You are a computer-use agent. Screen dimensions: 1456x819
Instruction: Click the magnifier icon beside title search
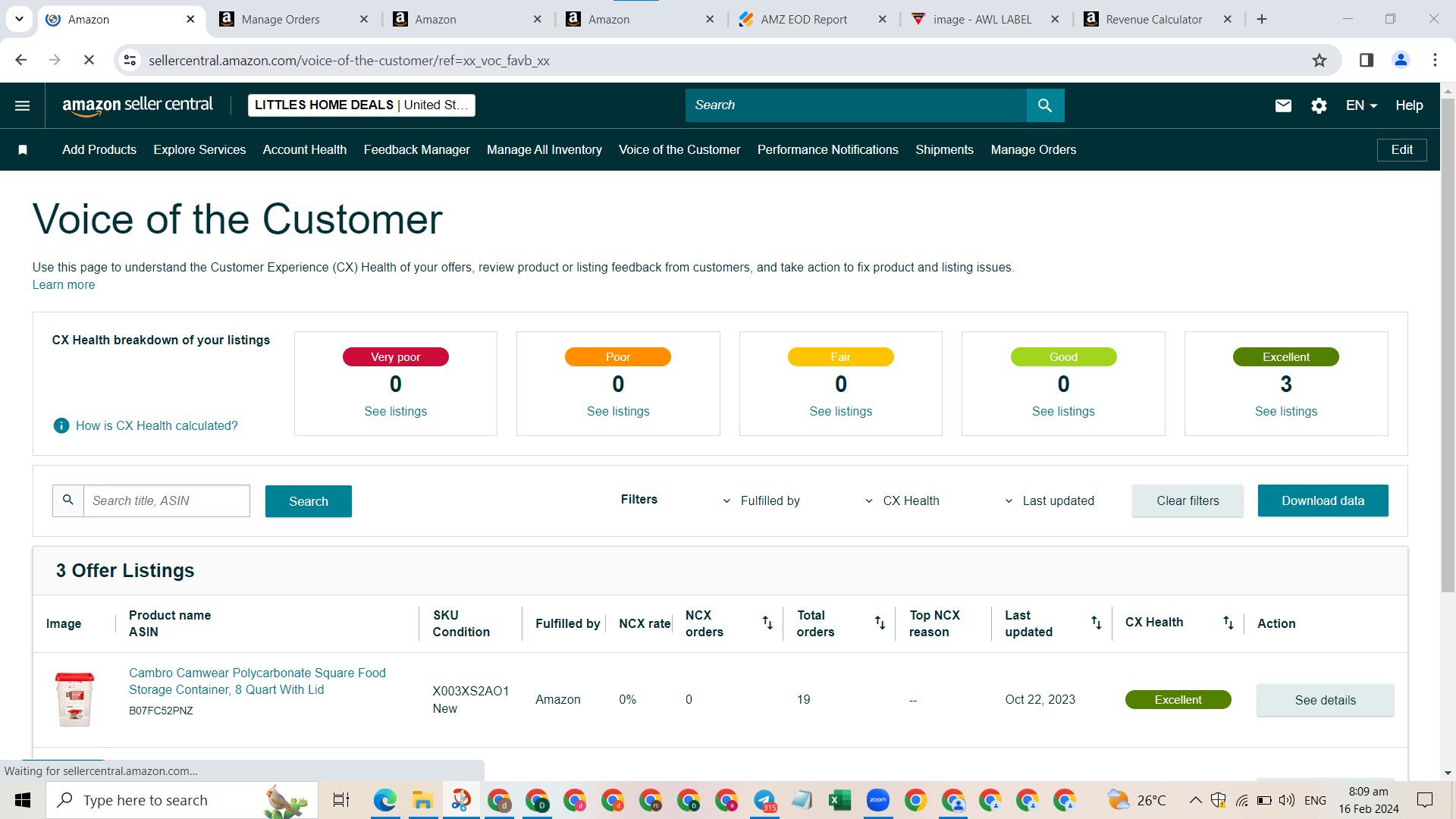pos(68,500)
